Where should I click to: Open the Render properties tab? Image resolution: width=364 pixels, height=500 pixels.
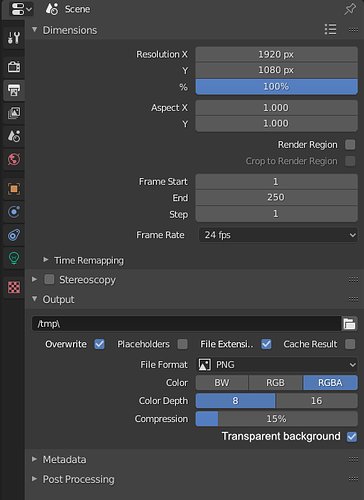[x=14, y=67]
